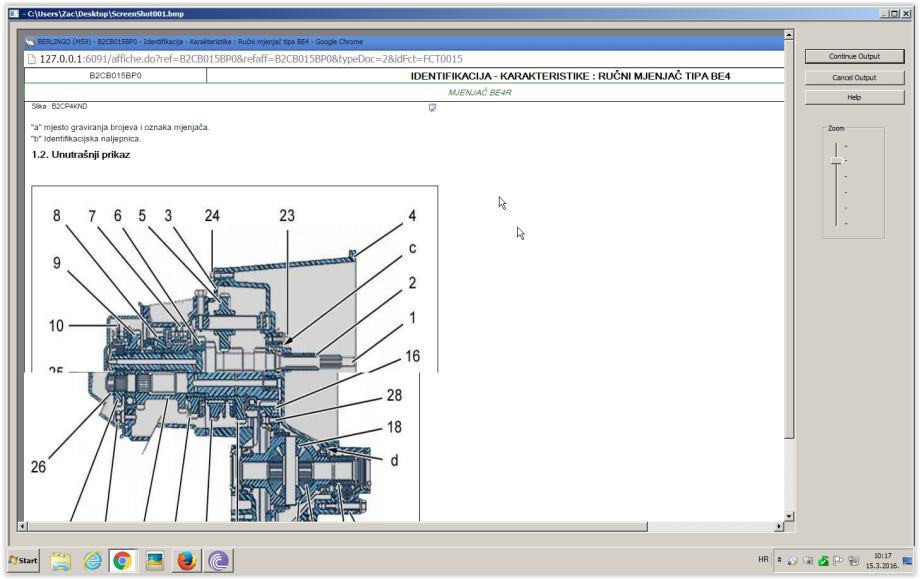Click the taskbar clock showing 10:17
The height and width of the screenshot is (579, 920).
coord(883,561)
